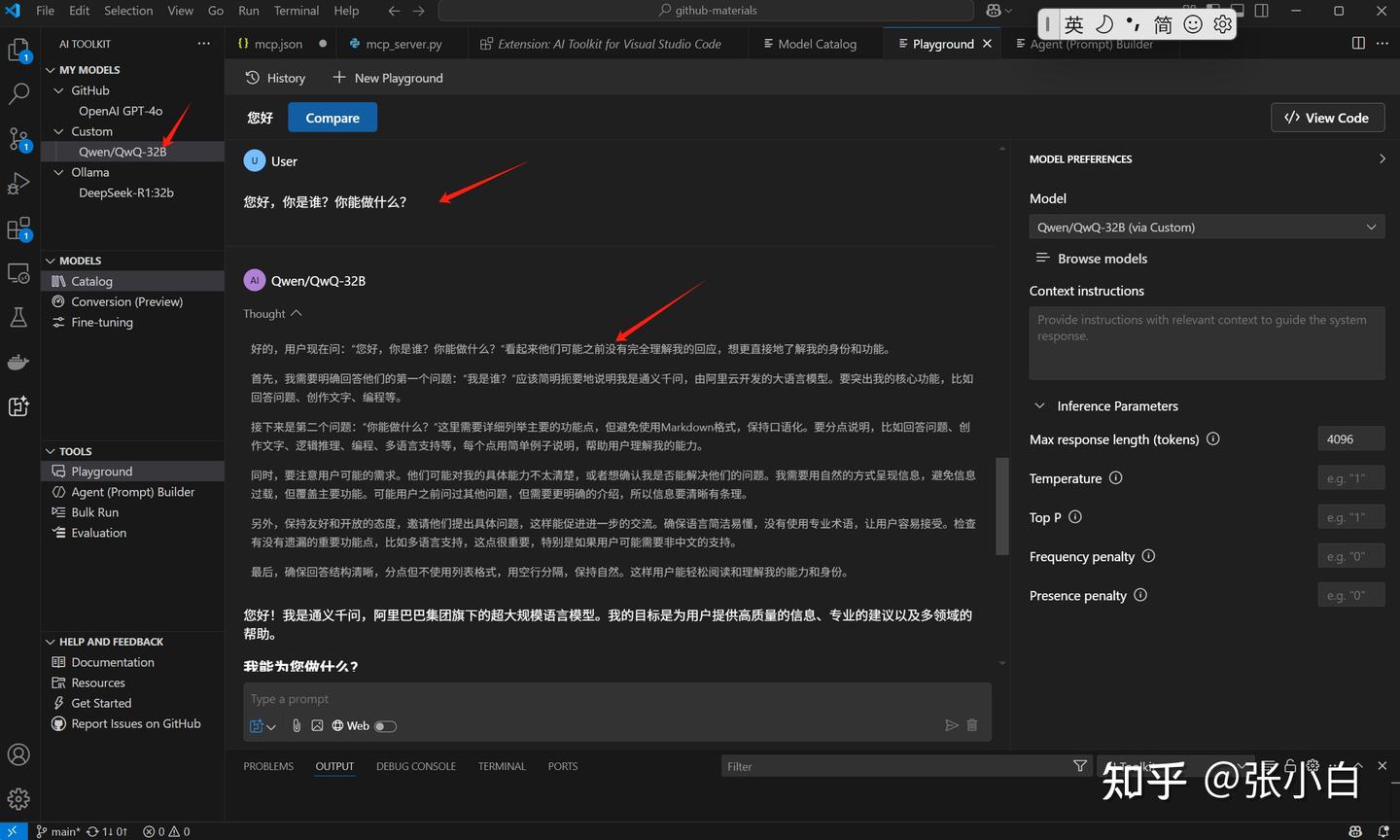
Task: Open the prompt tools dropdown in input box
Action: pos(262,725)
